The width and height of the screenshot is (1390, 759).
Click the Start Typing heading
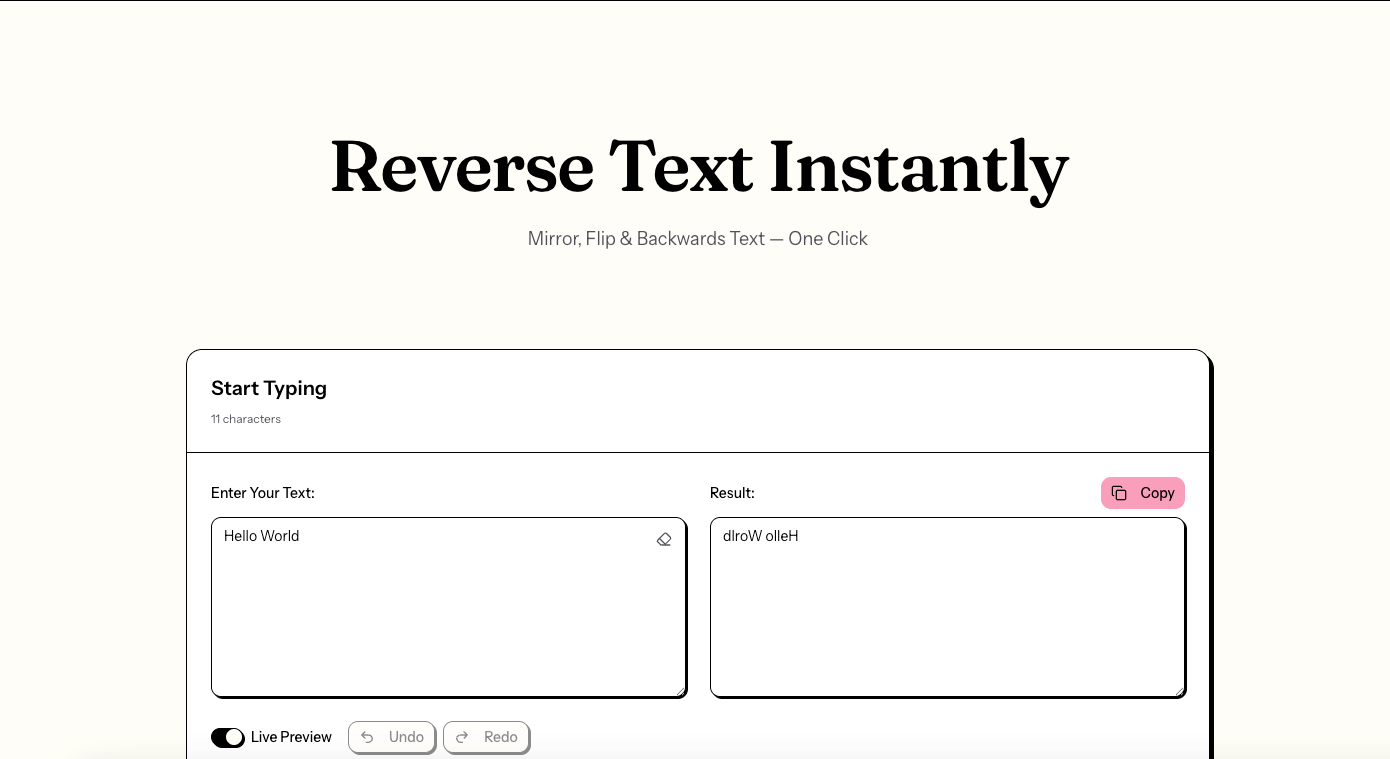click(269, 388)
